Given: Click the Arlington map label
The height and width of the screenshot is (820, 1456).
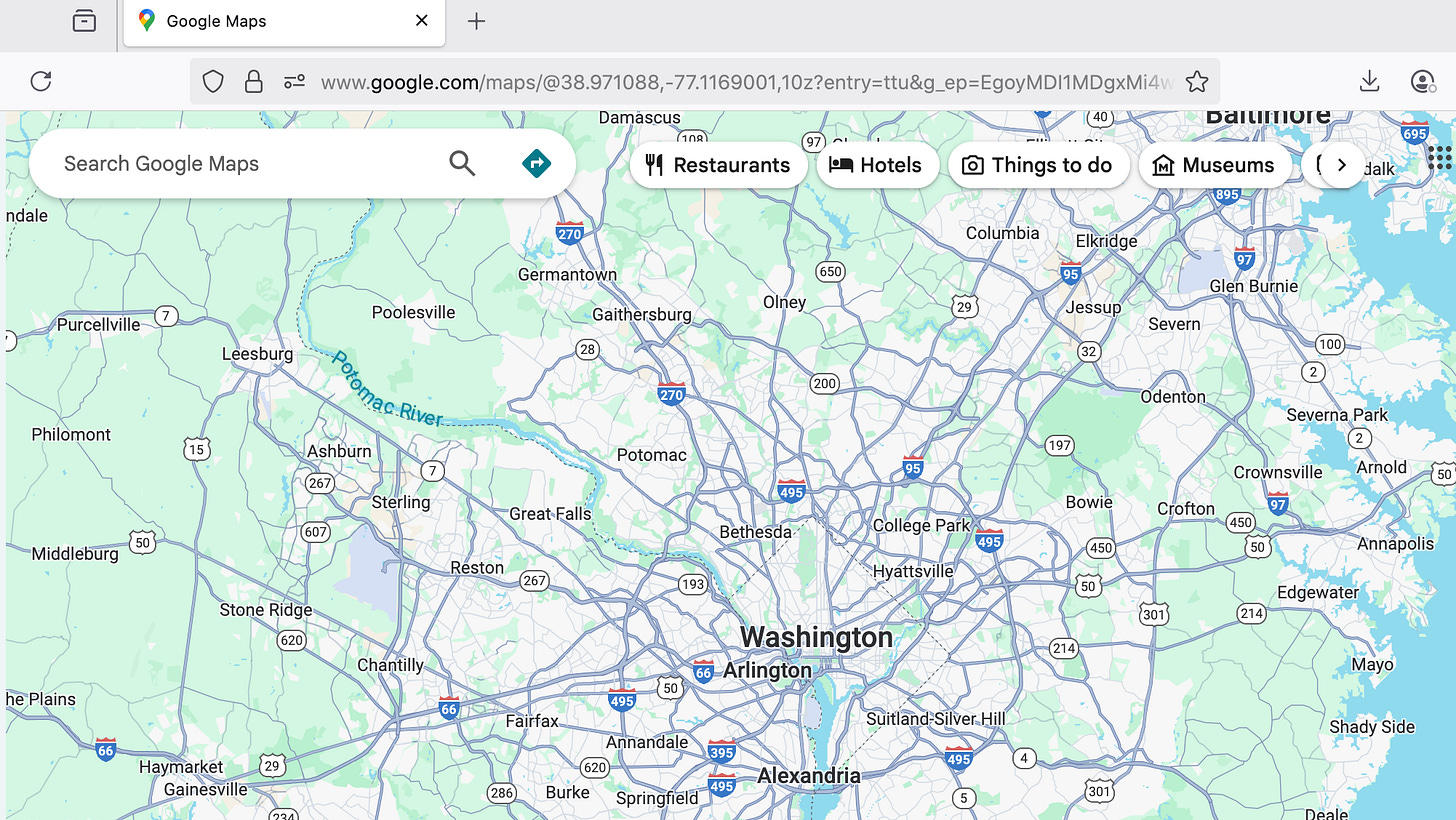Looking at the screenshot, I should tap(768, 670).
